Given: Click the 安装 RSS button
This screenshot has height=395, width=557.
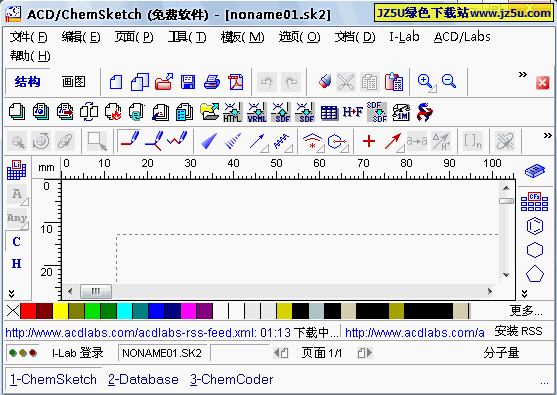Looking at the screenshot, I should [x=518, y=331].
